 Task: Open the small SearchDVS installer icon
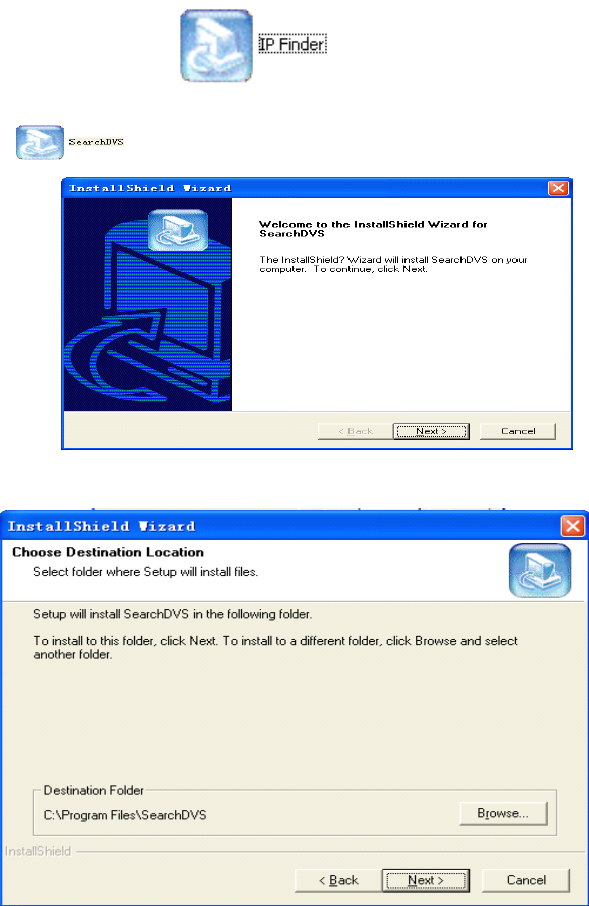[x=39, y=142]
